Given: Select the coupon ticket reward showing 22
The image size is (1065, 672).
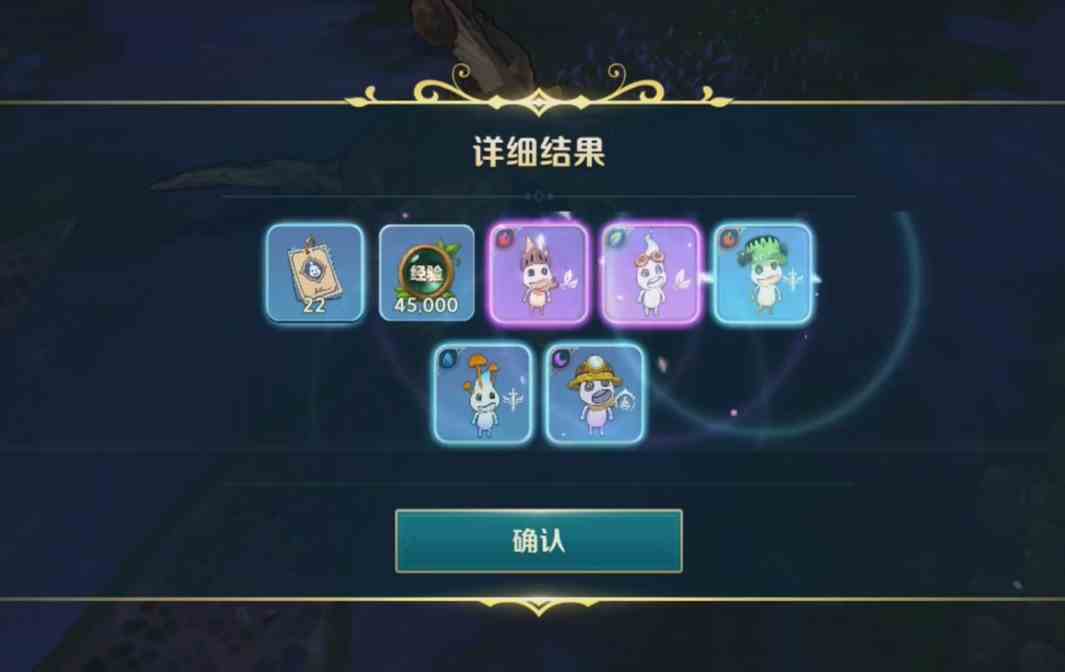Looking at the screenshot, I should tap(314, 272).
